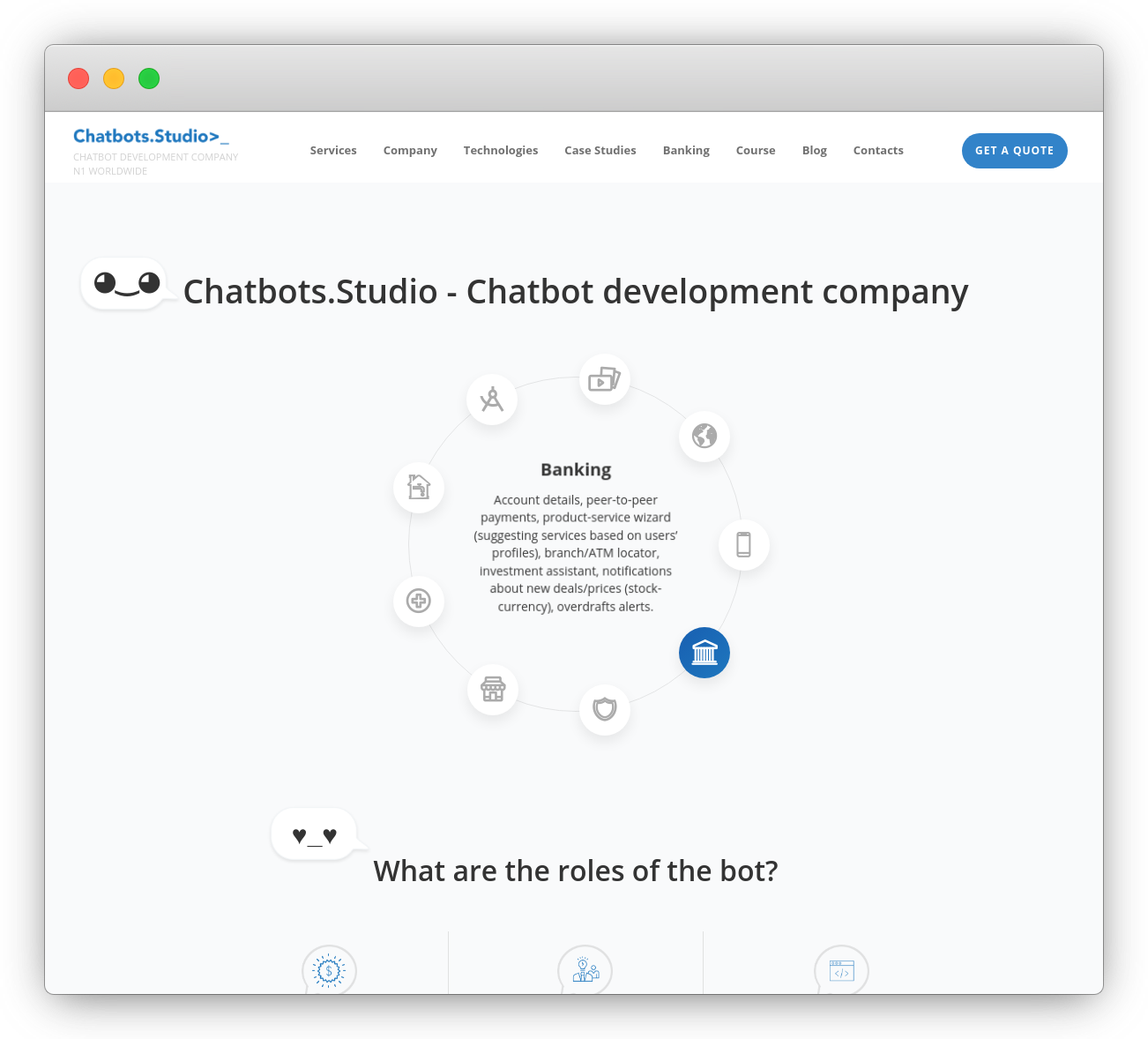Click the video media gallery icon
This screenshot has width=1148, height=1039.
point(605,380)
